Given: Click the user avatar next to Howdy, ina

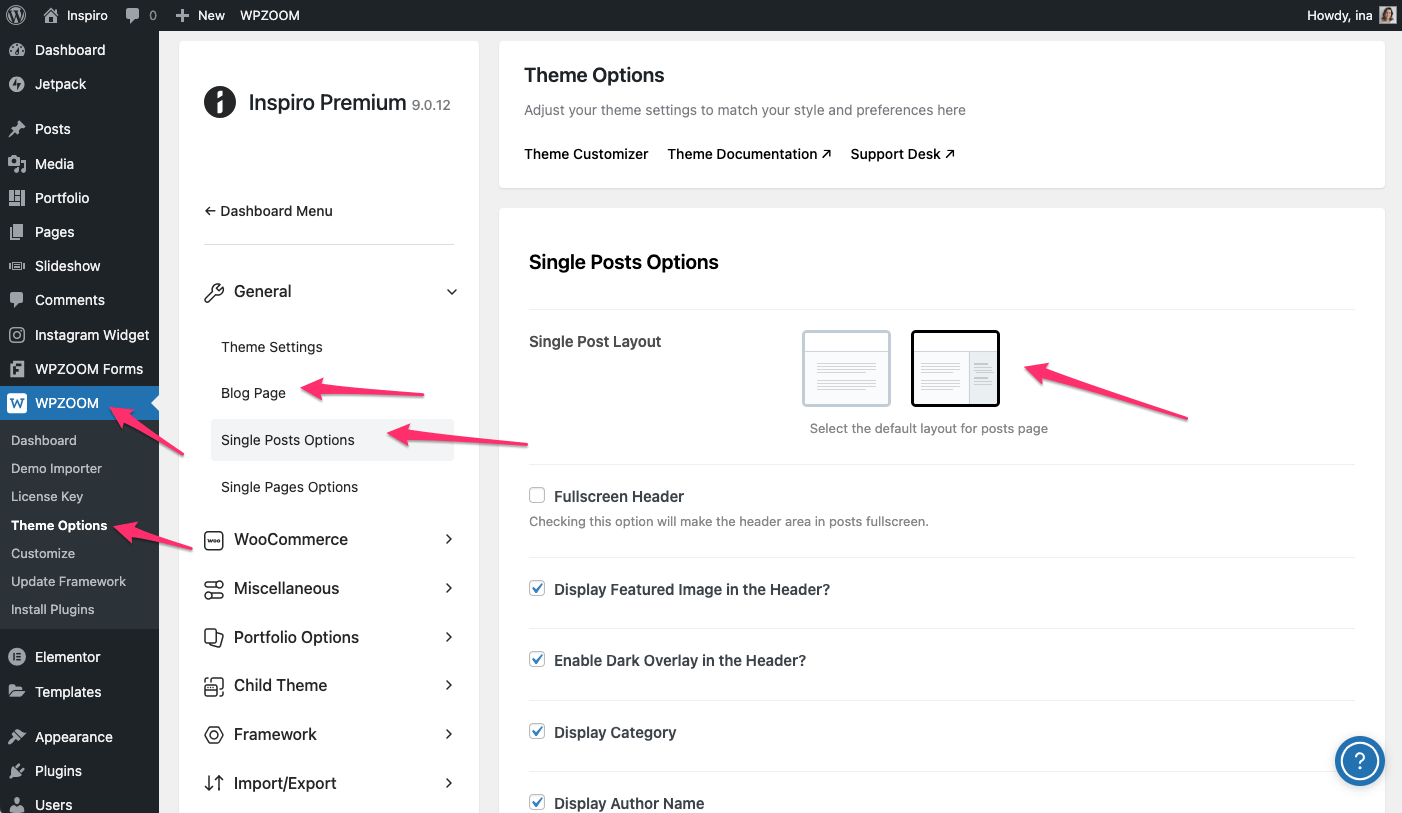Looking at the screenshot, I should tap(1387, 15).
